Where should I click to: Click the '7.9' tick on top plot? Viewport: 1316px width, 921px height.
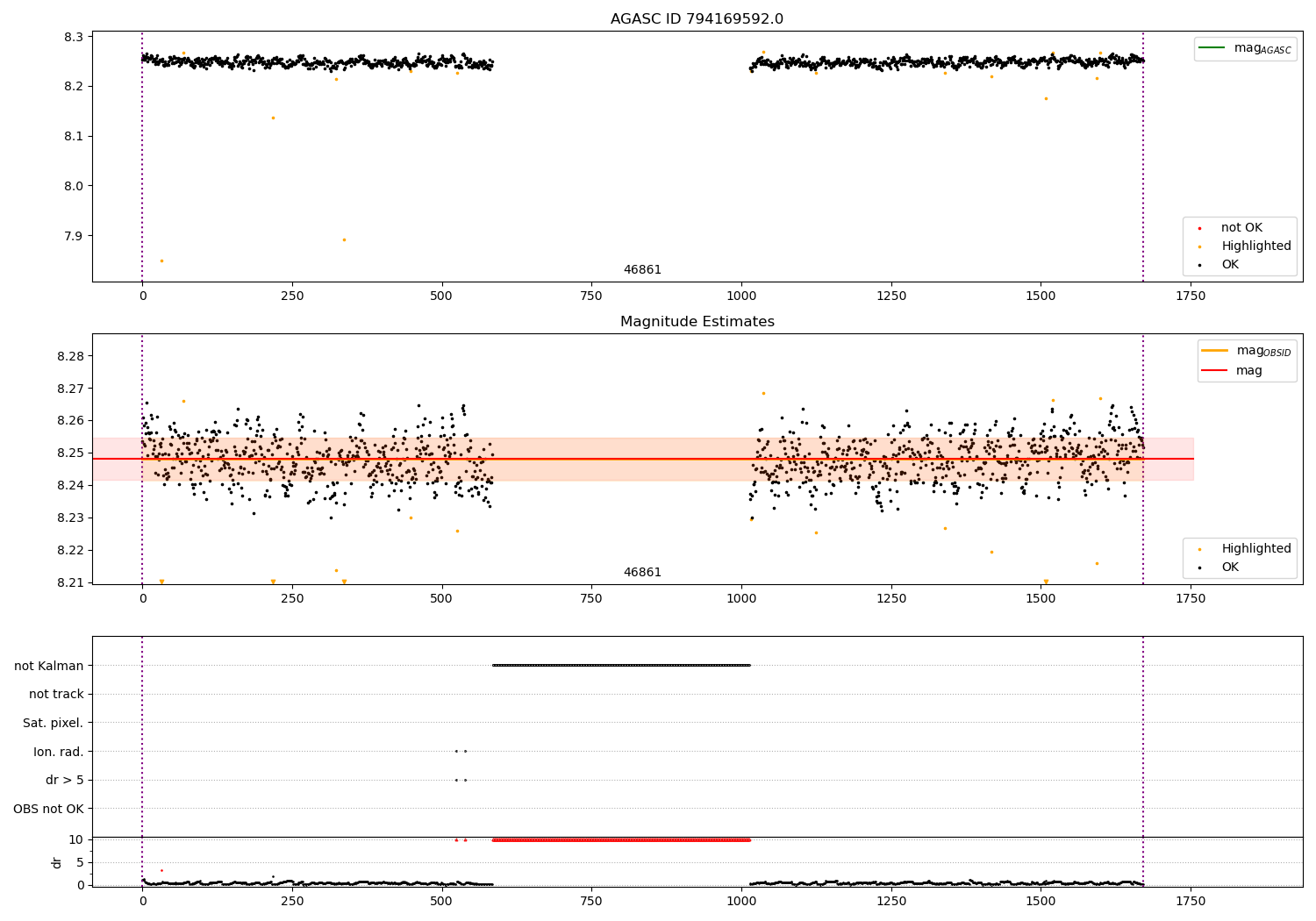pyautogui.click(x=75, y=236)
